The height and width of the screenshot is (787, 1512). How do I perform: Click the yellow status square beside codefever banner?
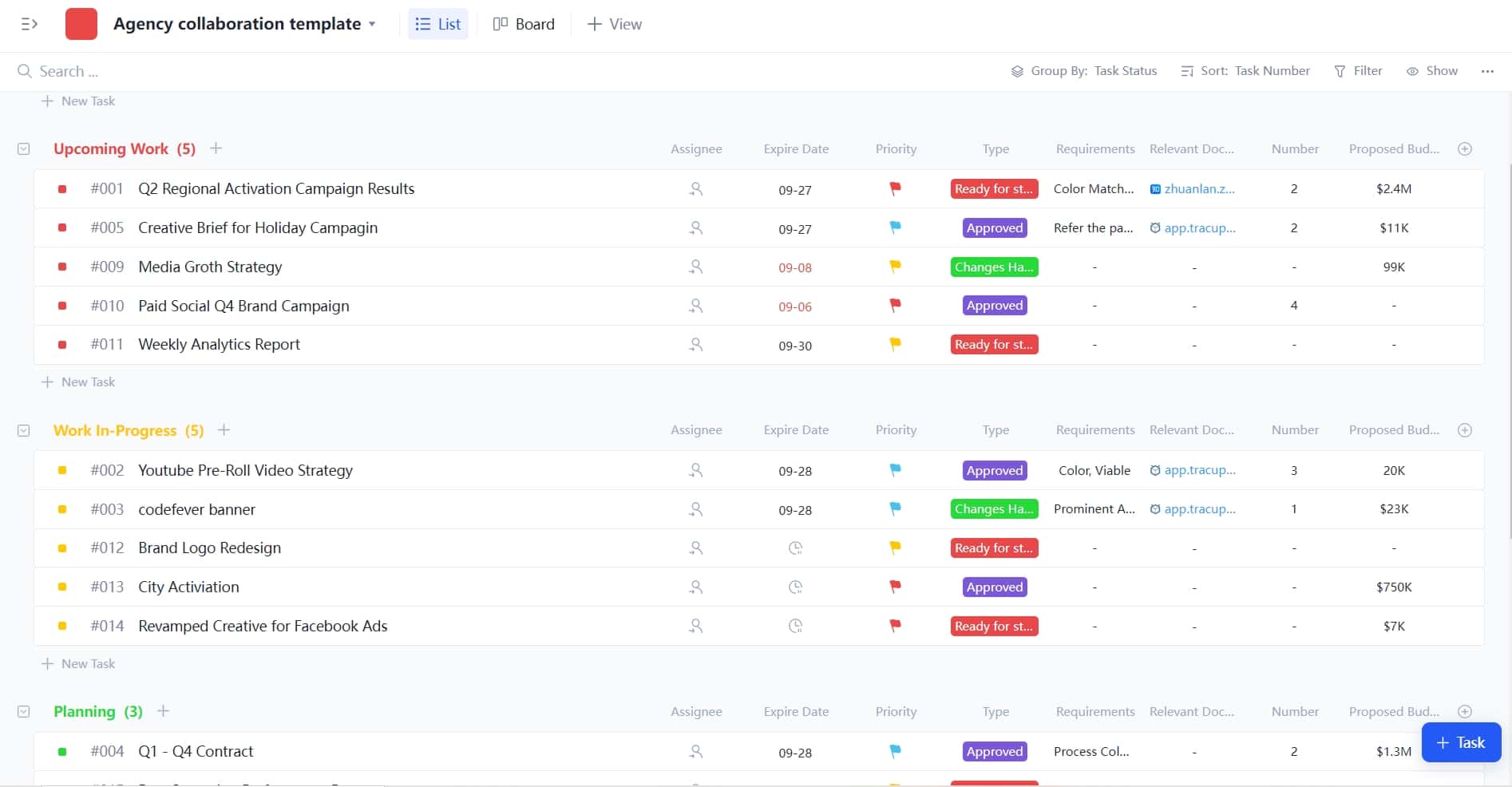coord(62,509)
